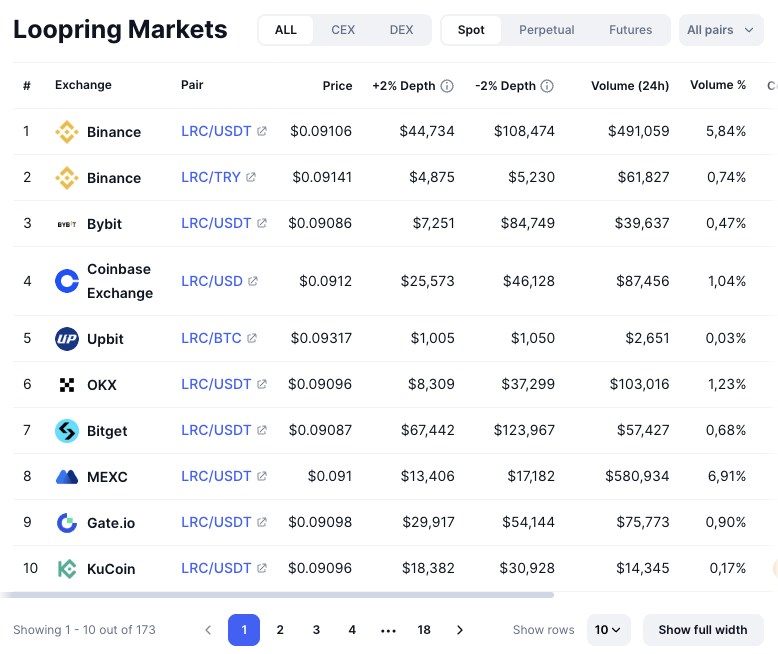Click the Bybit exchange logo
The height and width of the screenshot is (654, 778).
click(x=66, y=224)
